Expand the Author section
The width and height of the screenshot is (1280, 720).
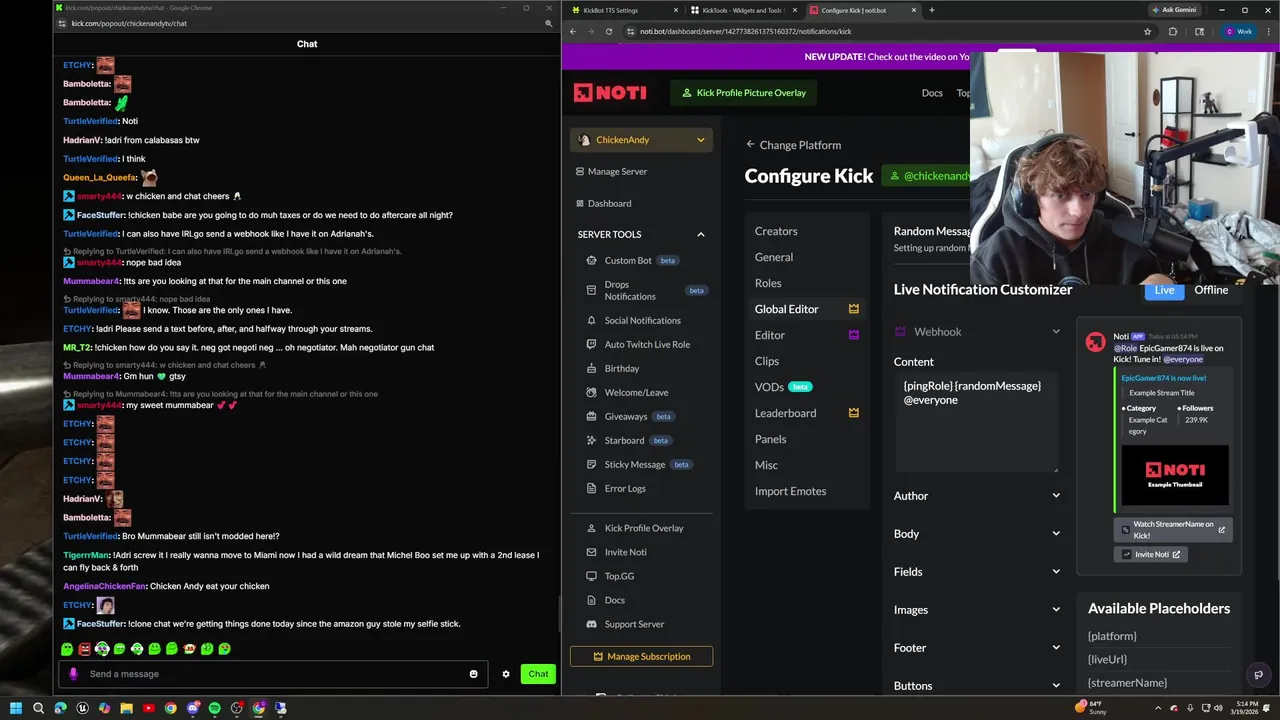pos(977,496)
